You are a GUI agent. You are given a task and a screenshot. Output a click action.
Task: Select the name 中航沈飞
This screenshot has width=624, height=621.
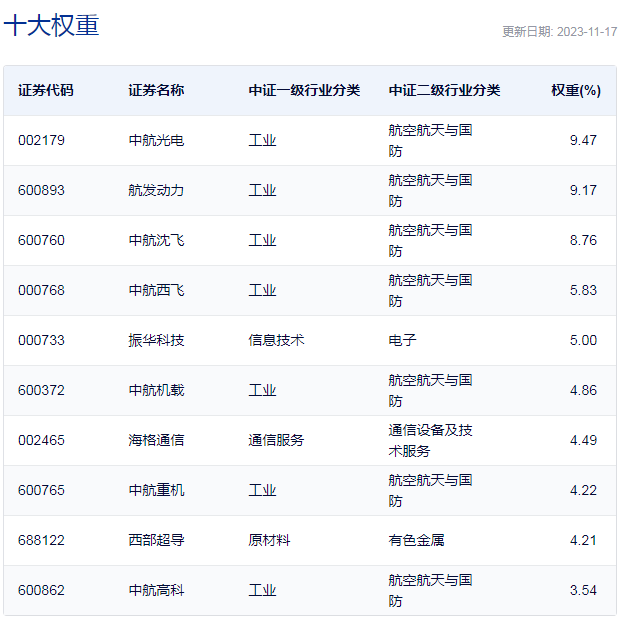pyautogui.click(x=156, y=240)
